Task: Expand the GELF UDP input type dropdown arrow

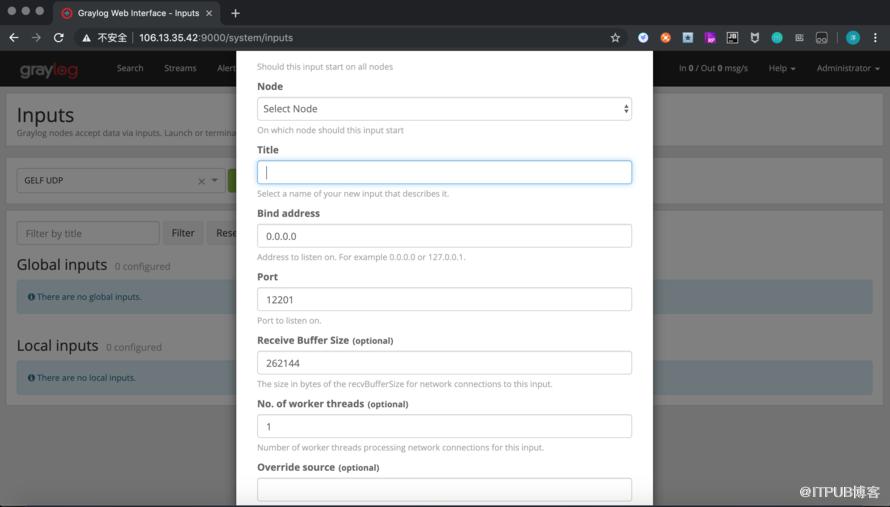Action: (215, 180)
